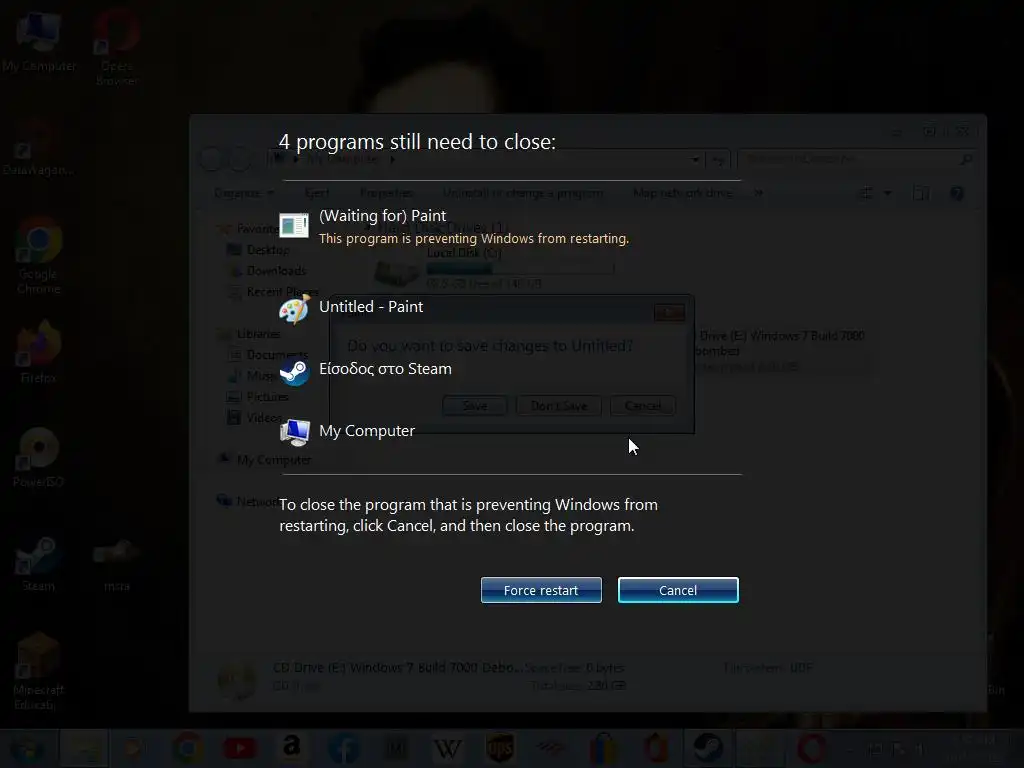Screen dimensions: 1024x768
Task: Click the Untitled - Paint palette icon
Action: coord(294,309)
